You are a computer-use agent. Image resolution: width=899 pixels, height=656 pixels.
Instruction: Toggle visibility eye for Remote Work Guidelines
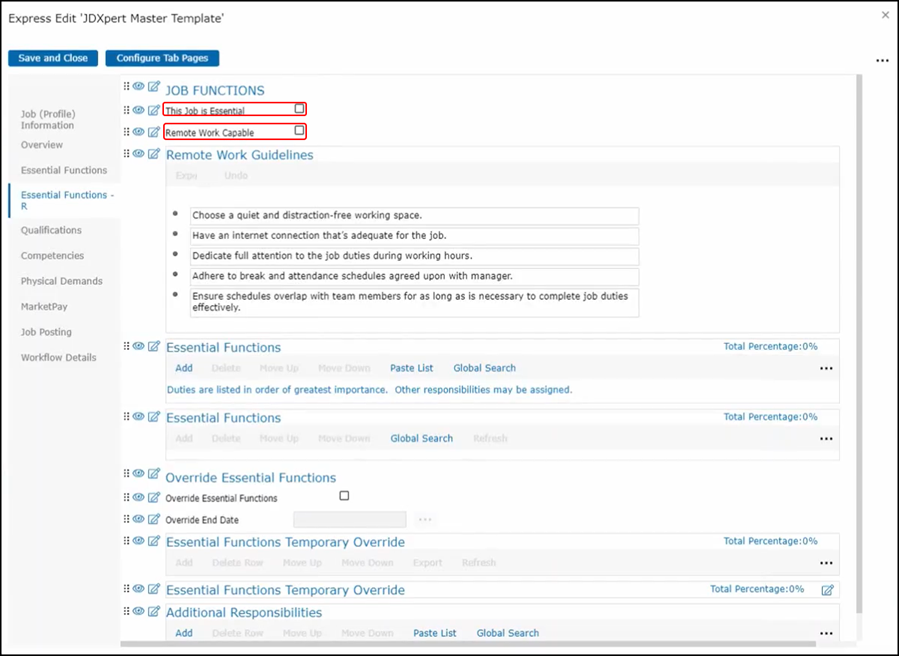[139, 154]
